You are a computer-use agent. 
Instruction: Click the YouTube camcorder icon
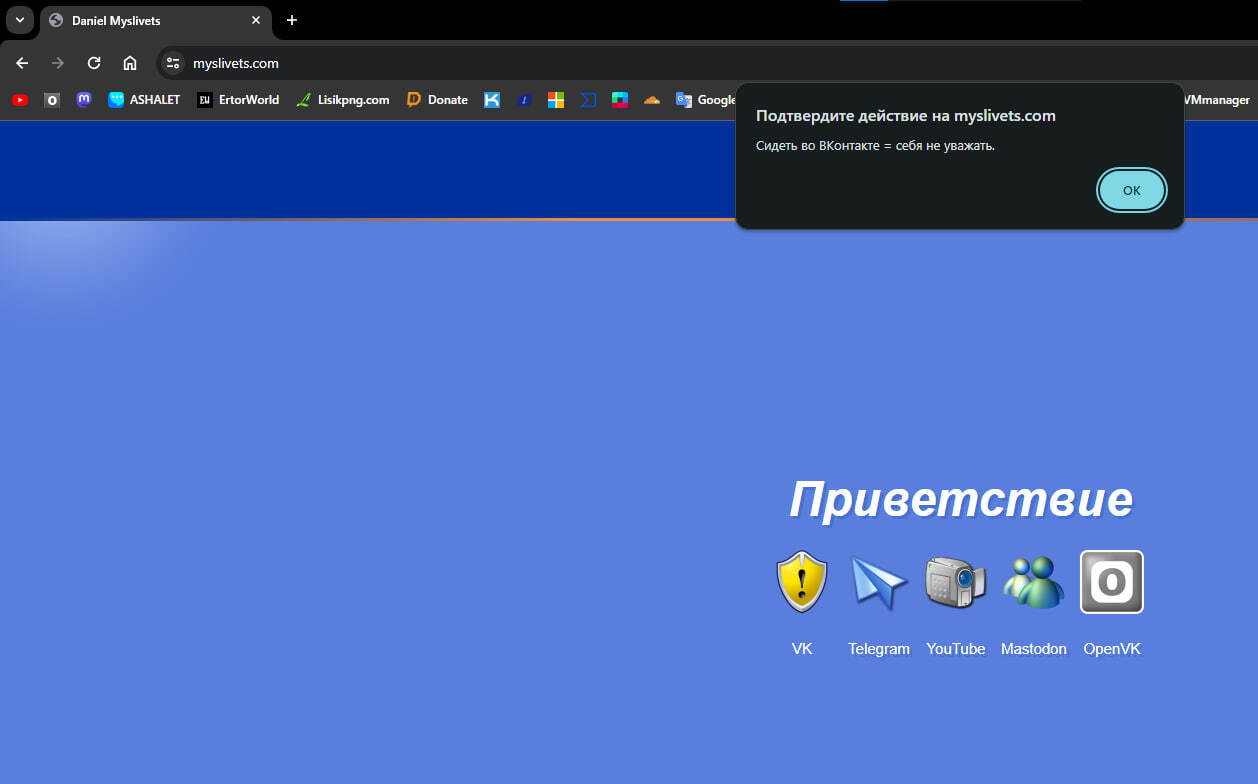pyautogui.click(x=955, y=582)
